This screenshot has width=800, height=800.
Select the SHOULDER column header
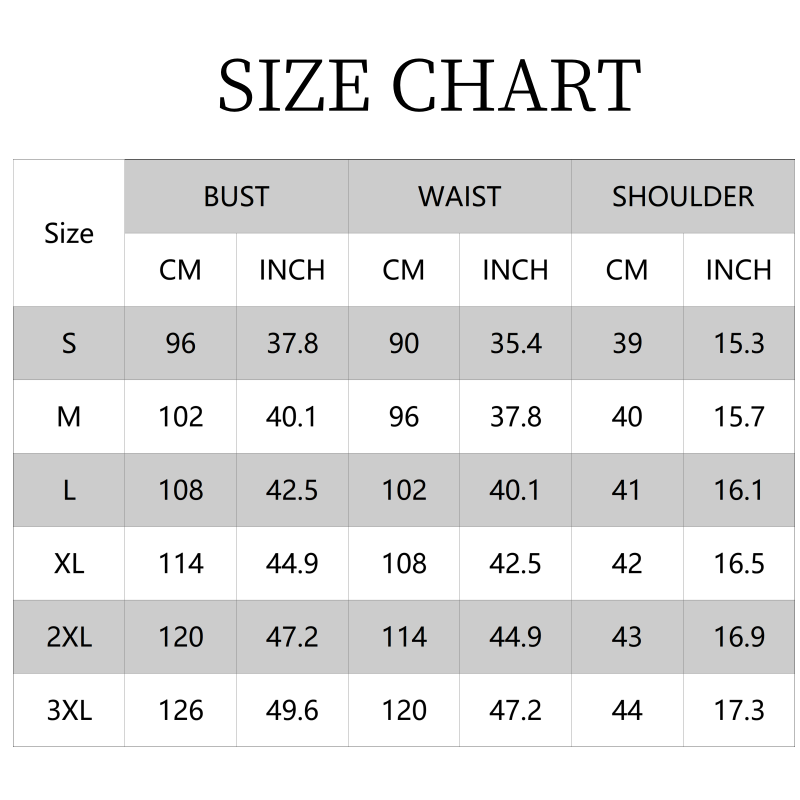pos(683,196)
